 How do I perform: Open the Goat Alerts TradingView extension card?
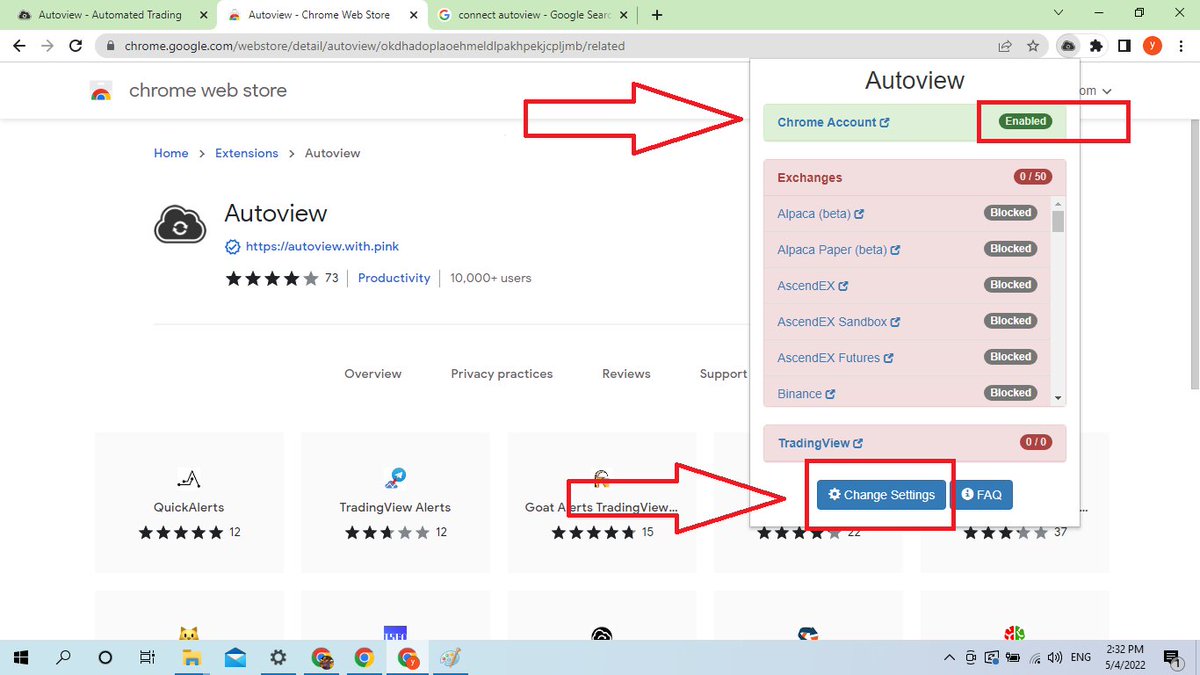click(602, 502)
